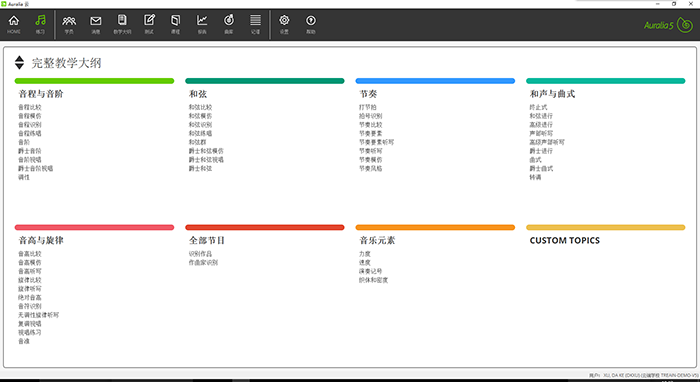Open the 无调性旋律听写 topic
This screenshot has height=382, width=700.
pos(38,315)
